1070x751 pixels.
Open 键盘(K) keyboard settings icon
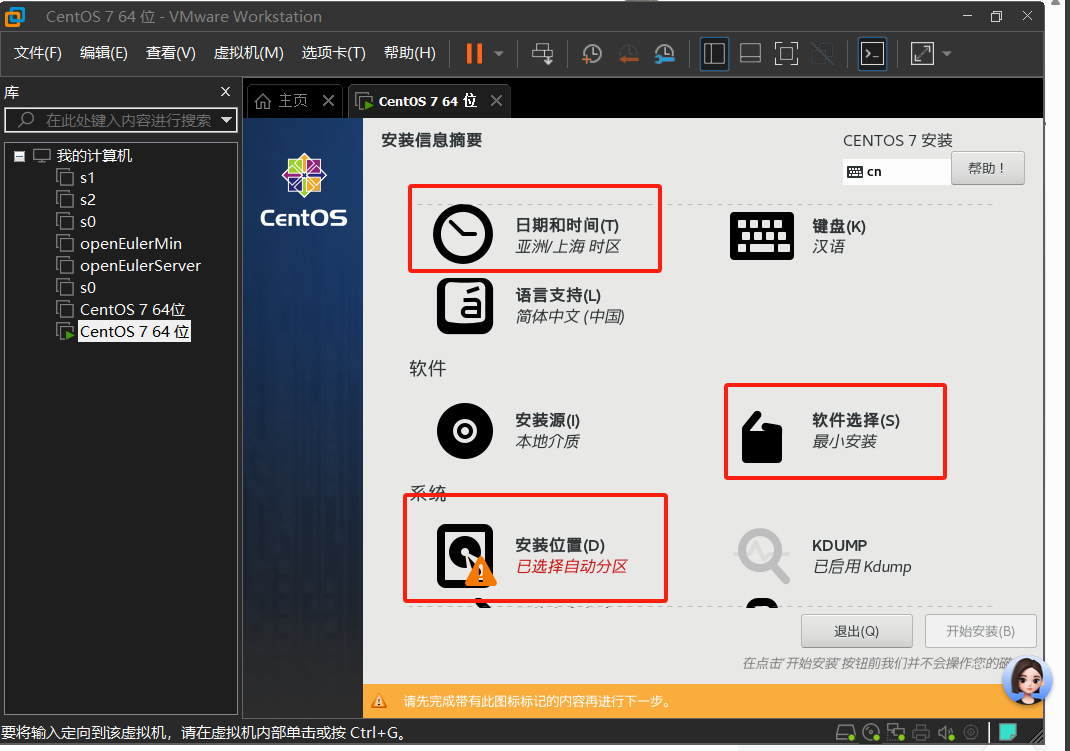[762, 236]
